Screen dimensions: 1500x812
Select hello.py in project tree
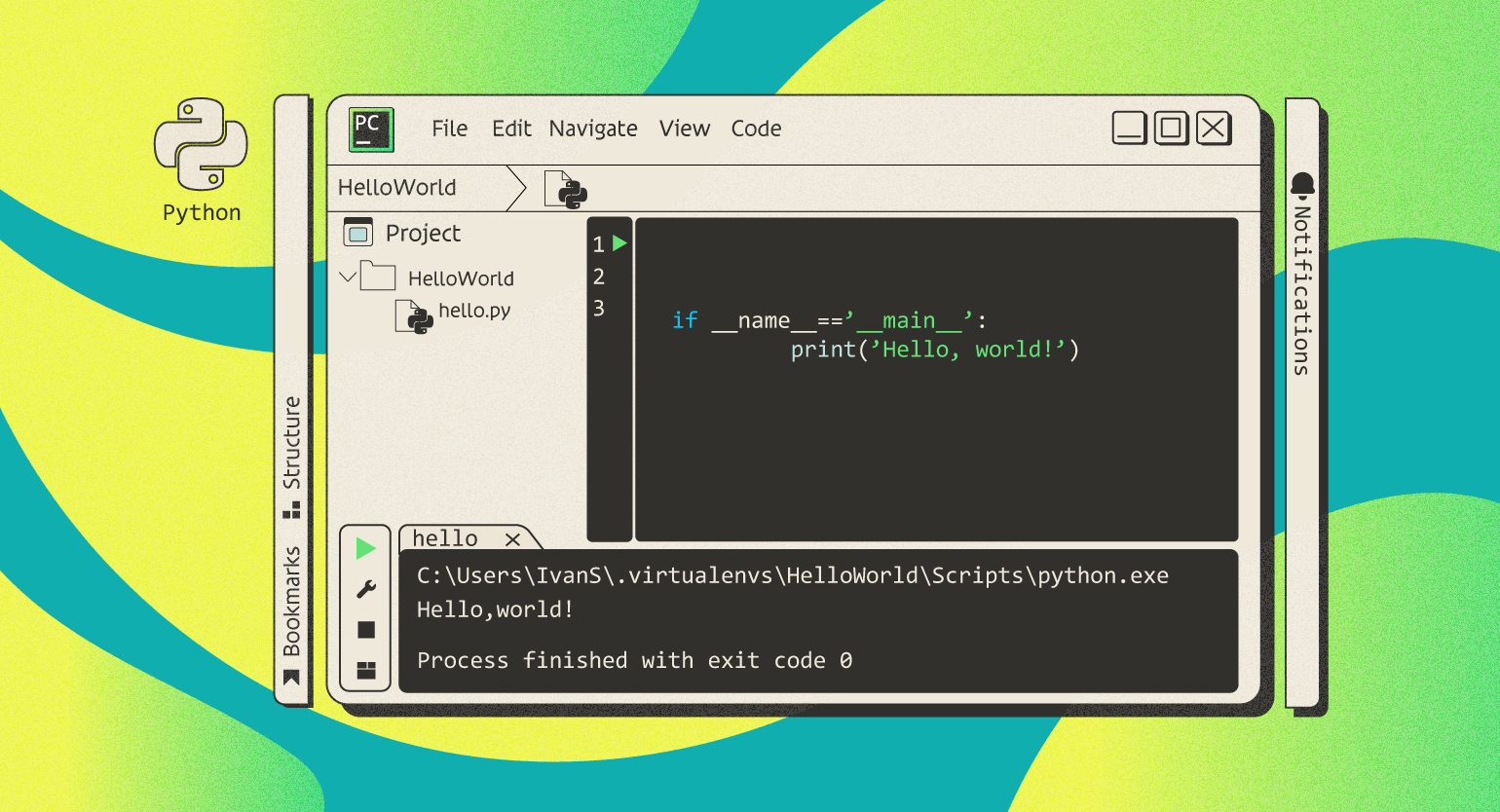pyautogui.click(x=473, y=311)
